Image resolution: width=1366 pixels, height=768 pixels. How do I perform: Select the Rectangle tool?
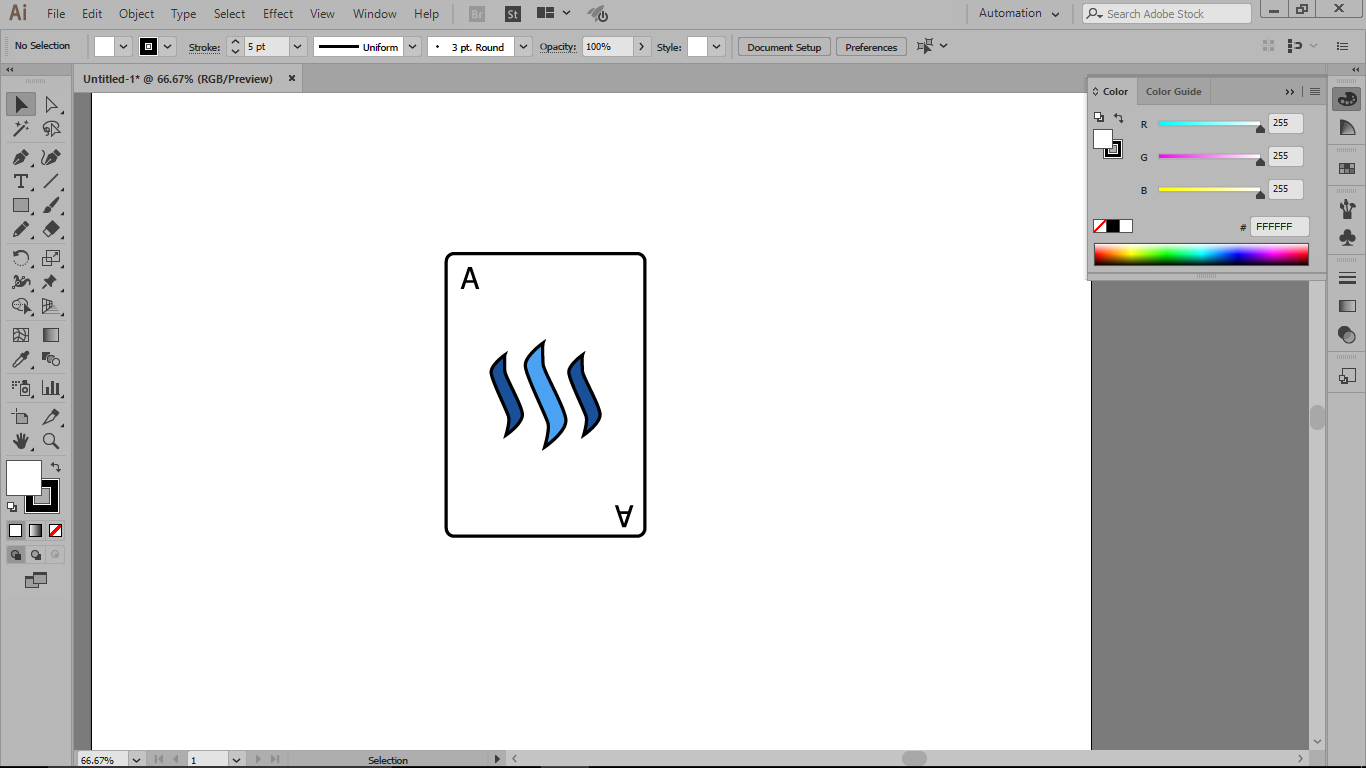(x=21, y=205)
